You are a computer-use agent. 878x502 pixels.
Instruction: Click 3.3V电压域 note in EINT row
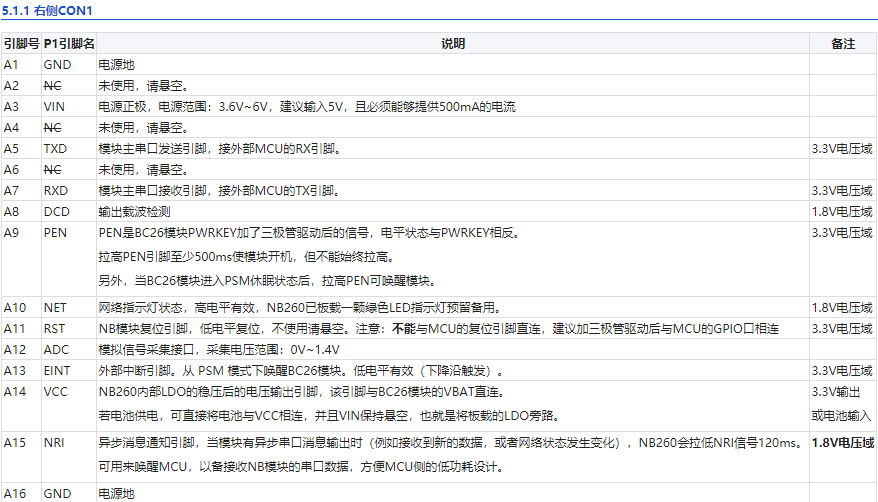click(842, 370)
